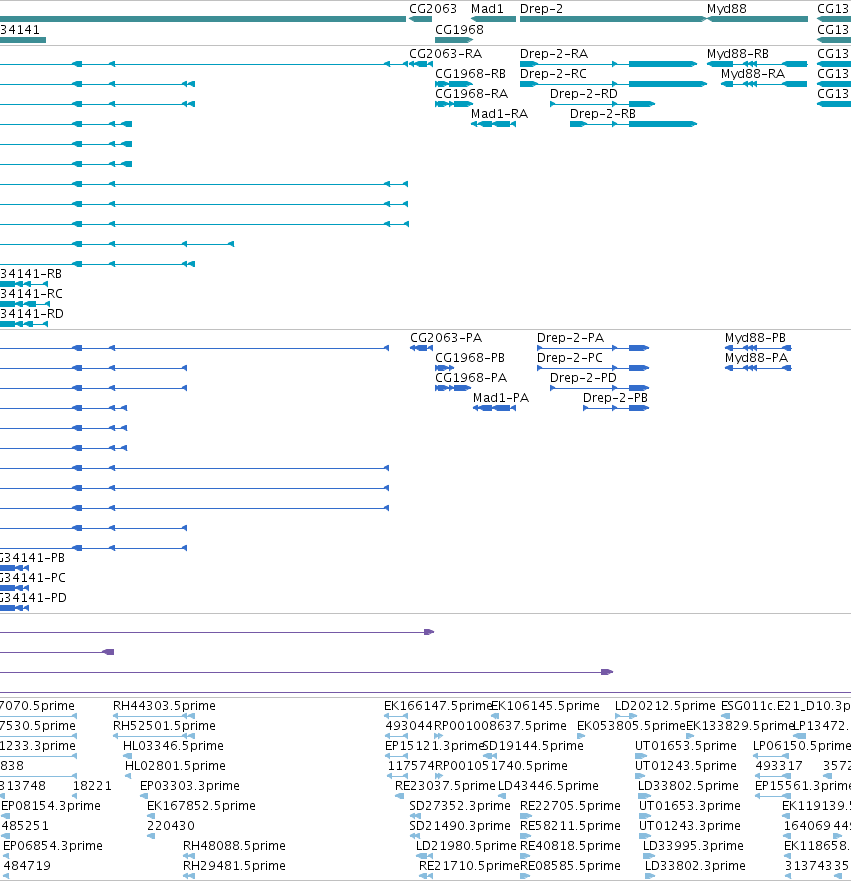Select EST label EK167852.5prime
851x881 pixels.
click(x=201, y=806)
